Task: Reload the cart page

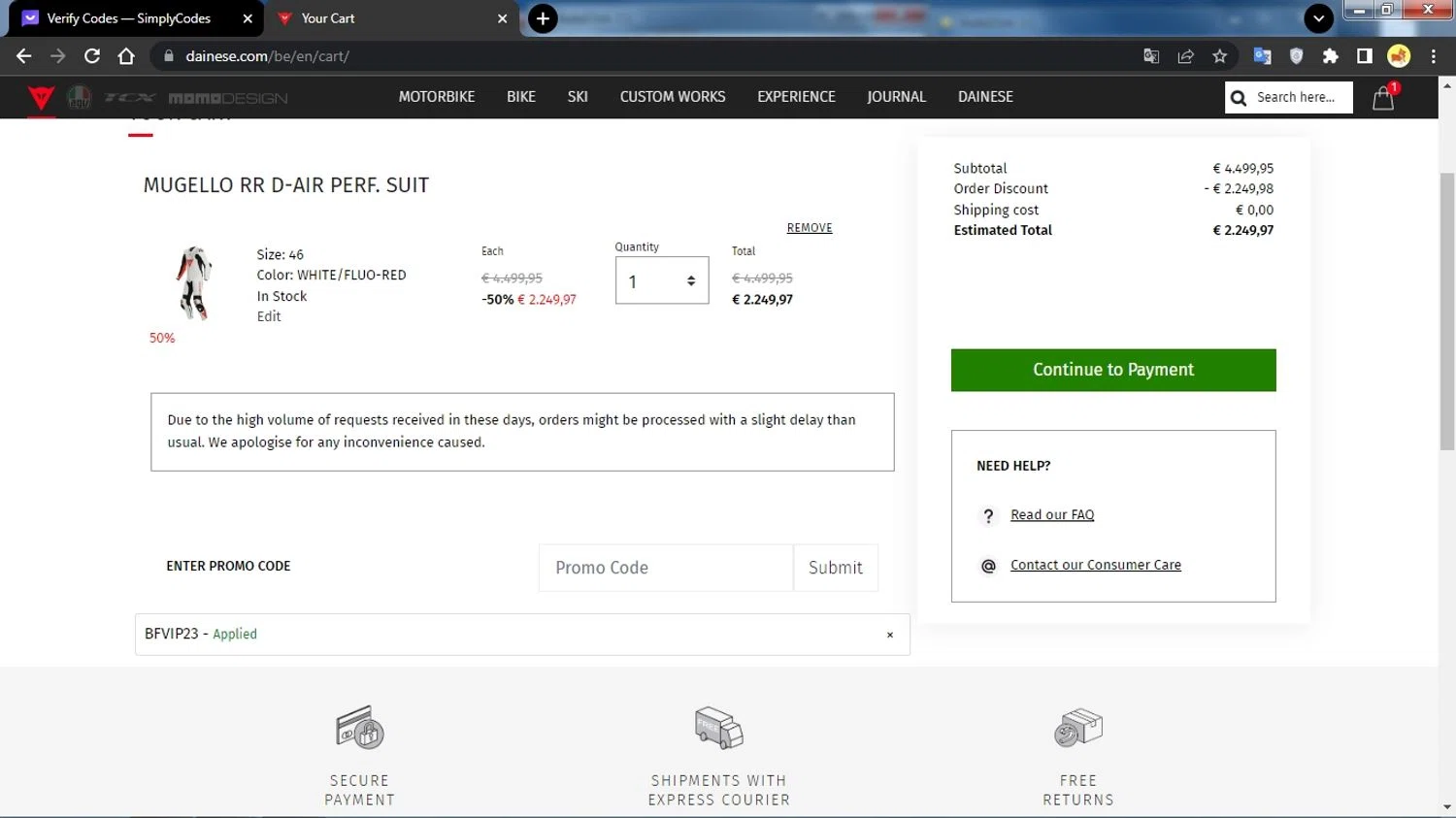Action: tap(92, 56)
